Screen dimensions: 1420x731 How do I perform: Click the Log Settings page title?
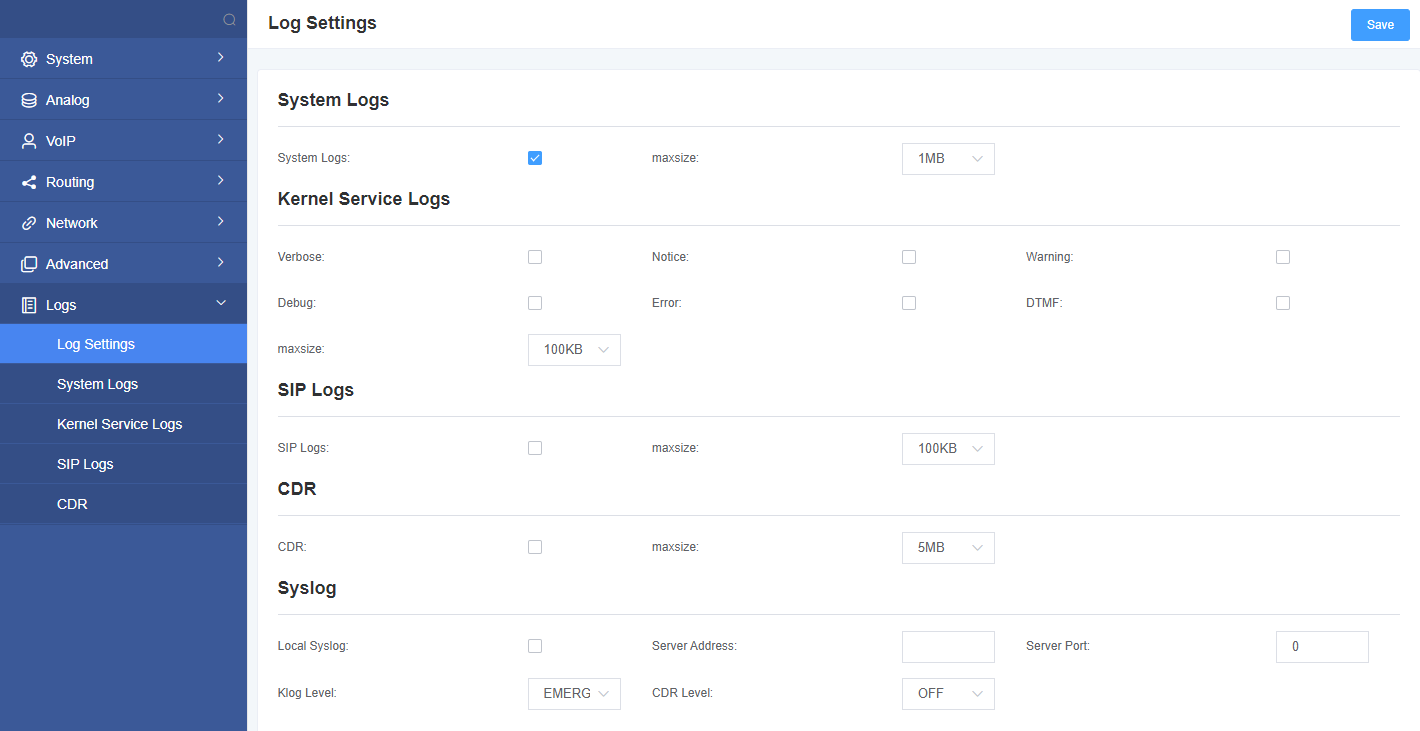322,23
